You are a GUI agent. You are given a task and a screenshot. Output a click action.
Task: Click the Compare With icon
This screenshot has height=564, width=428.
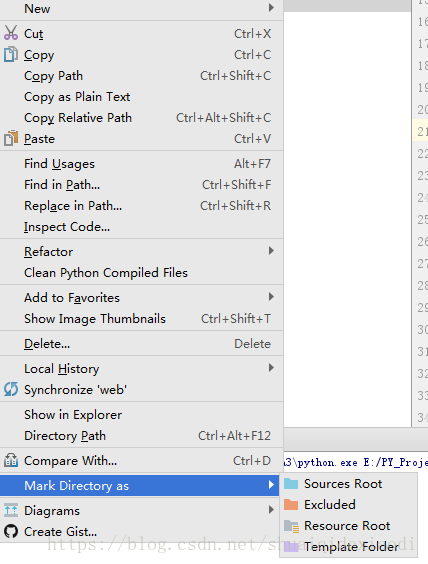coord(11,460)
